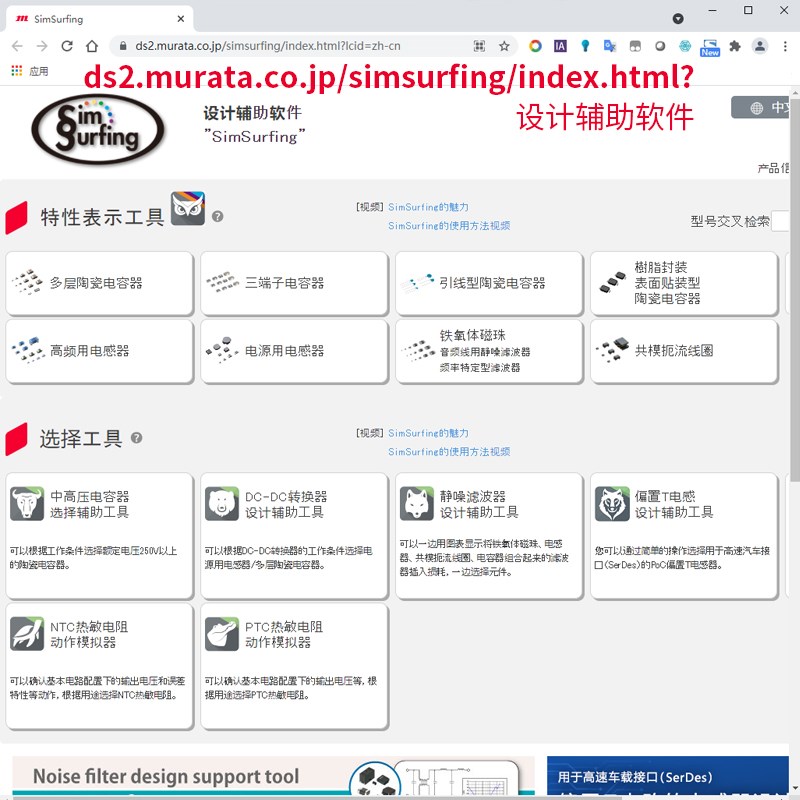800x800 pixels.
Task: Click the tab search down-arrow button
Action: point(678,19)
